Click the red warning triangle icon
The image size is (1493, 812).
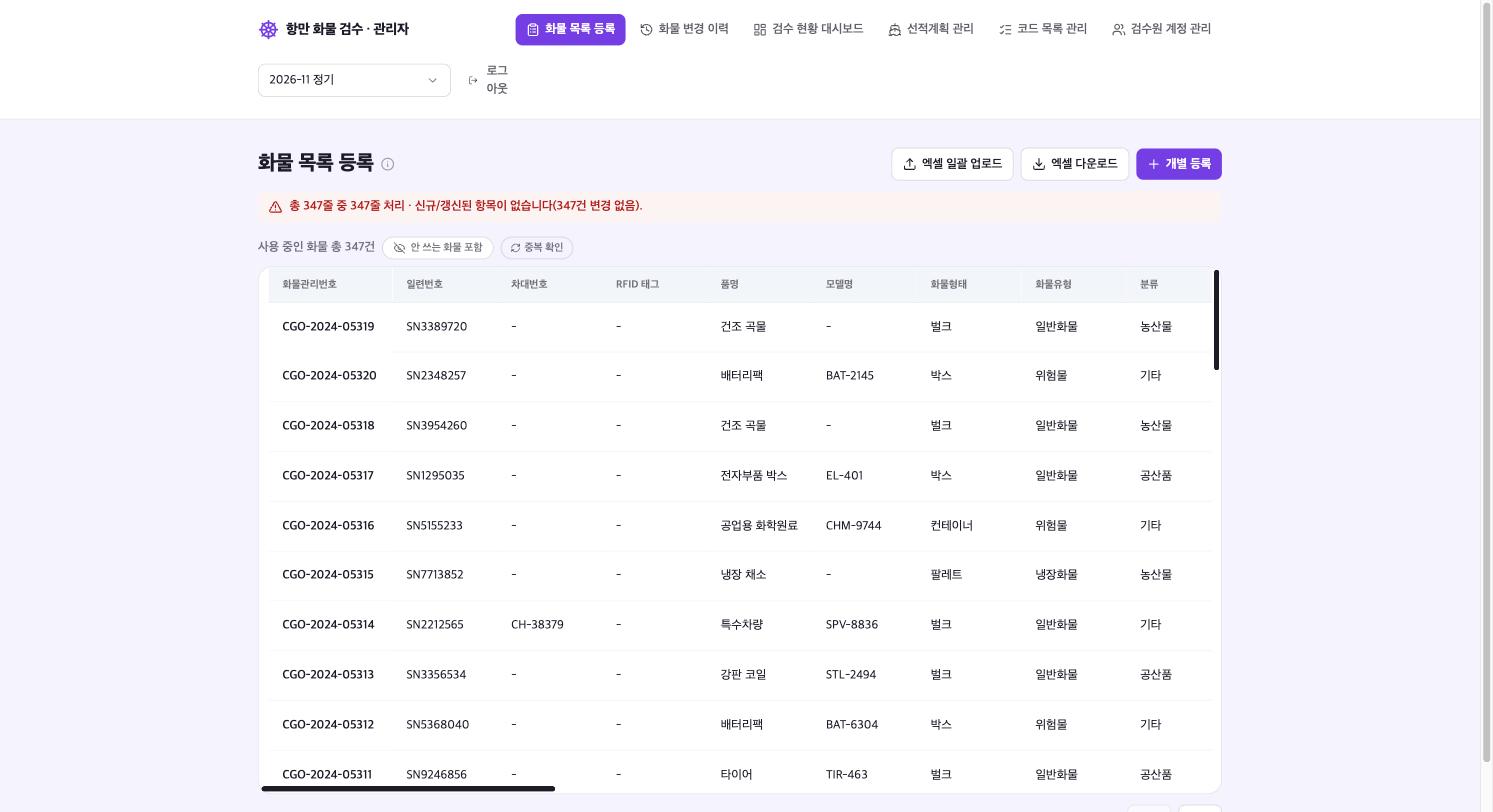[275, 207]
